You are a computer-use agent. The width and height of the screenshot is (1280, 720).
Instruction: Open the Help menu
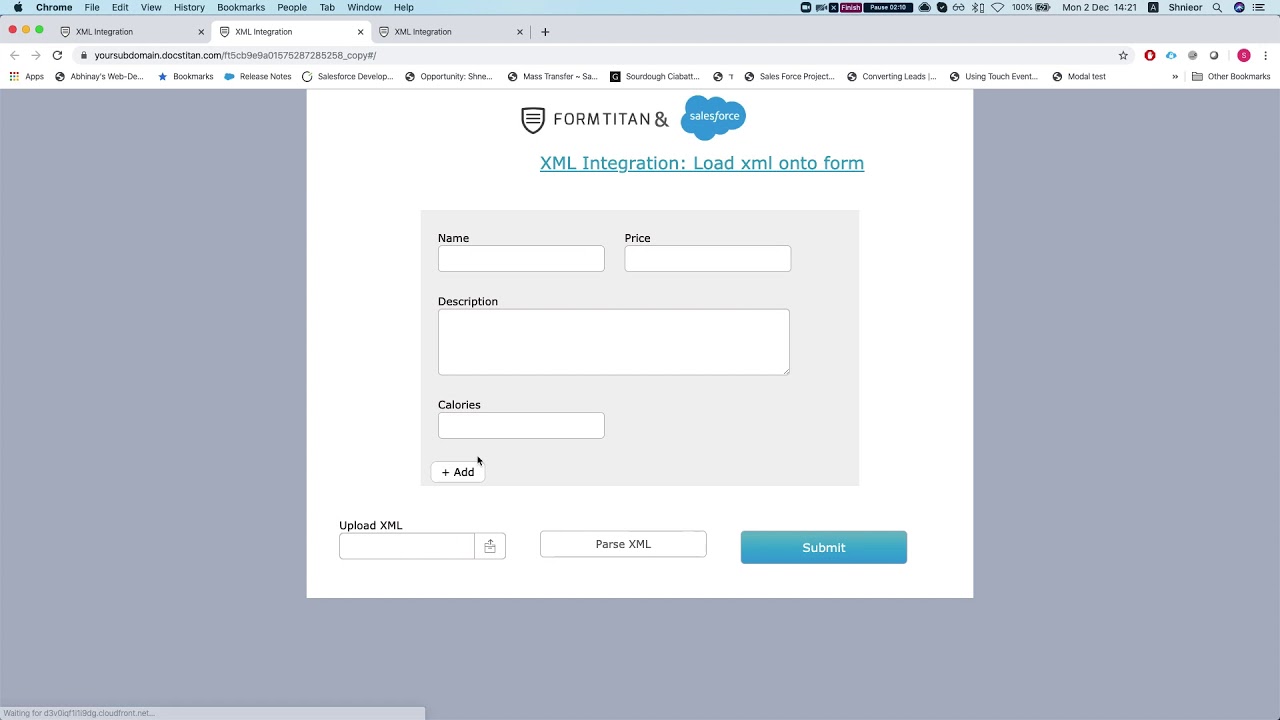[x=404, y=7]
